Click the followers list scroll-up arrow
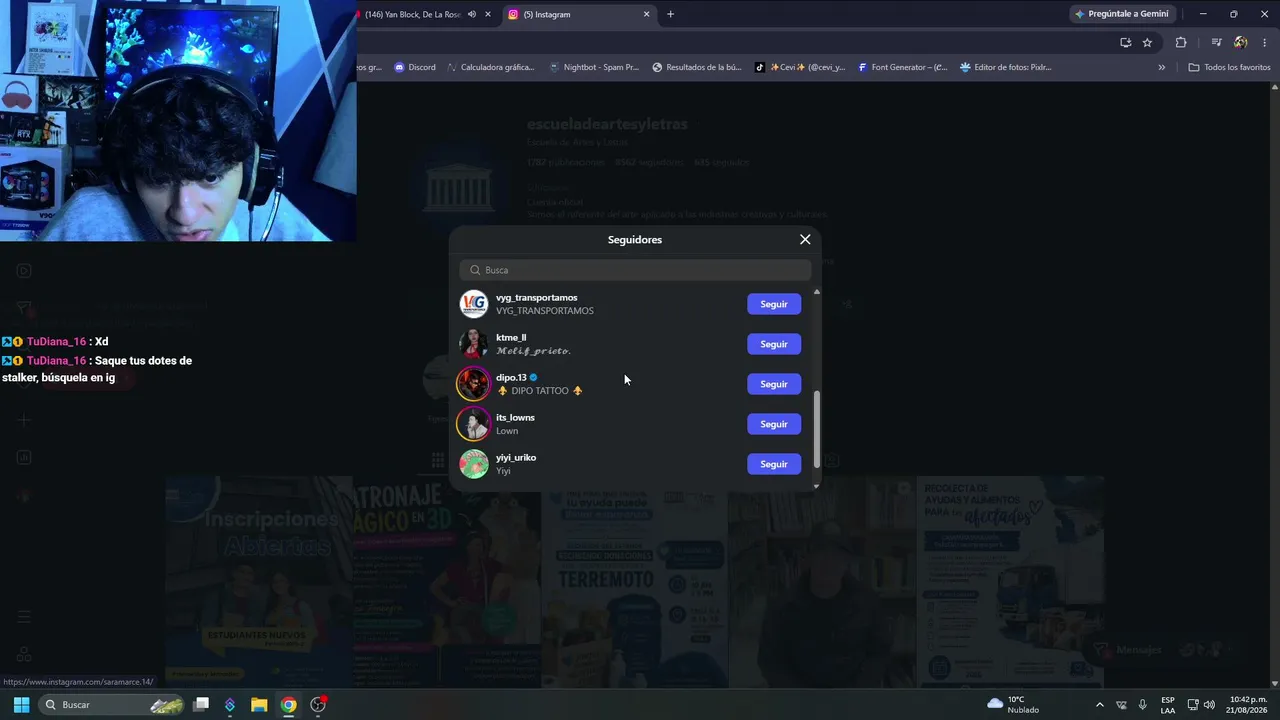Viewport: 1280px width, 720px height. pos(817,292)
